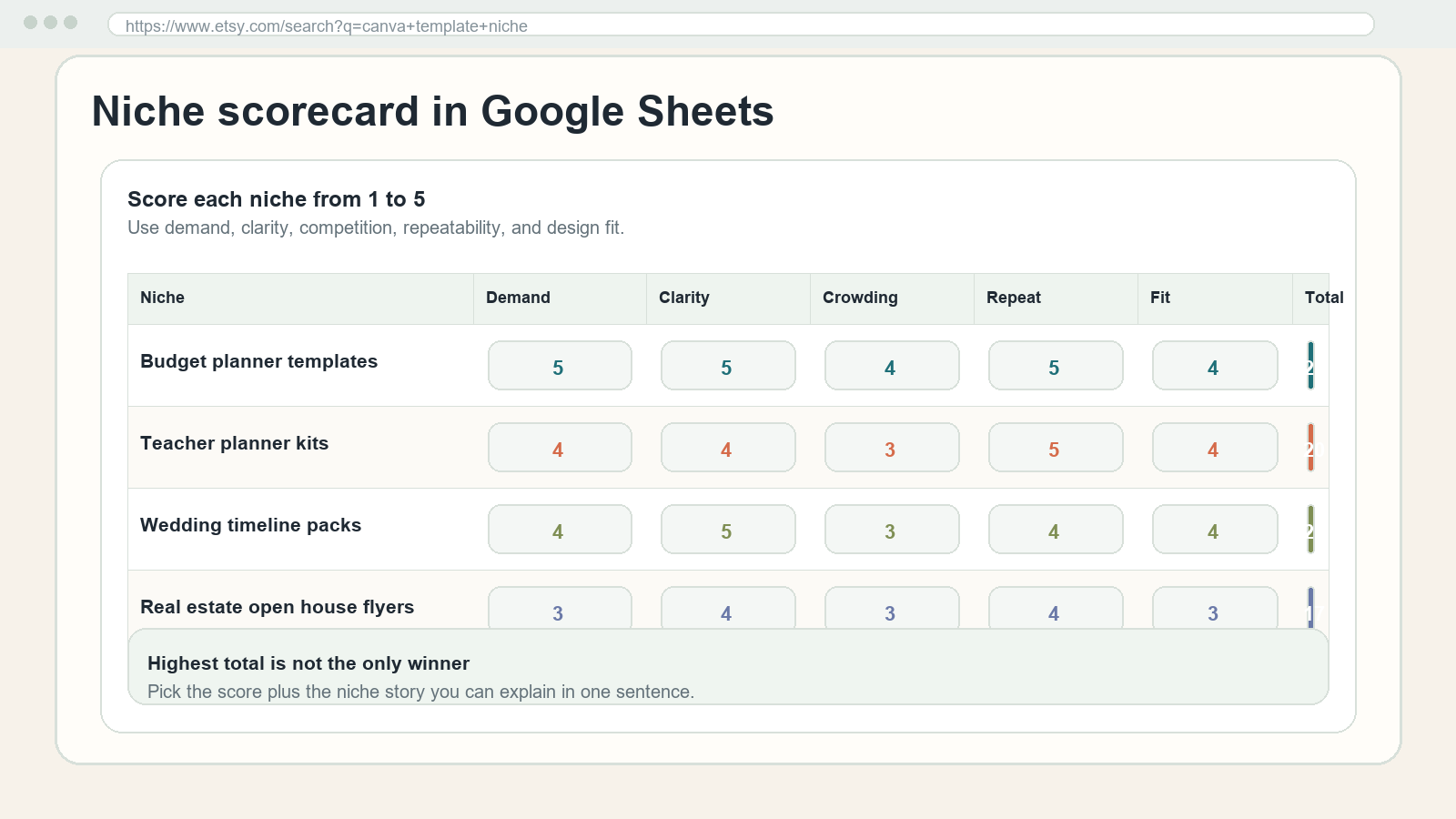Click the blue total pill for Real estate
The width and height of the screenshot is (1456, 819).
pos(1310,608)
